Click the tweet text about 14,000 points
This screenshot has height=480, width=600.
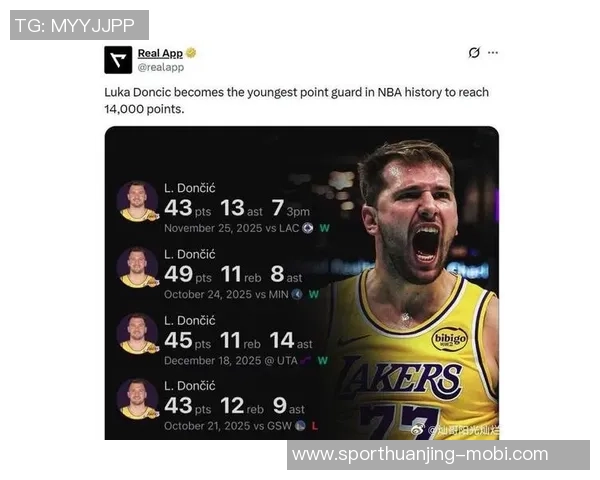(297, 101)
